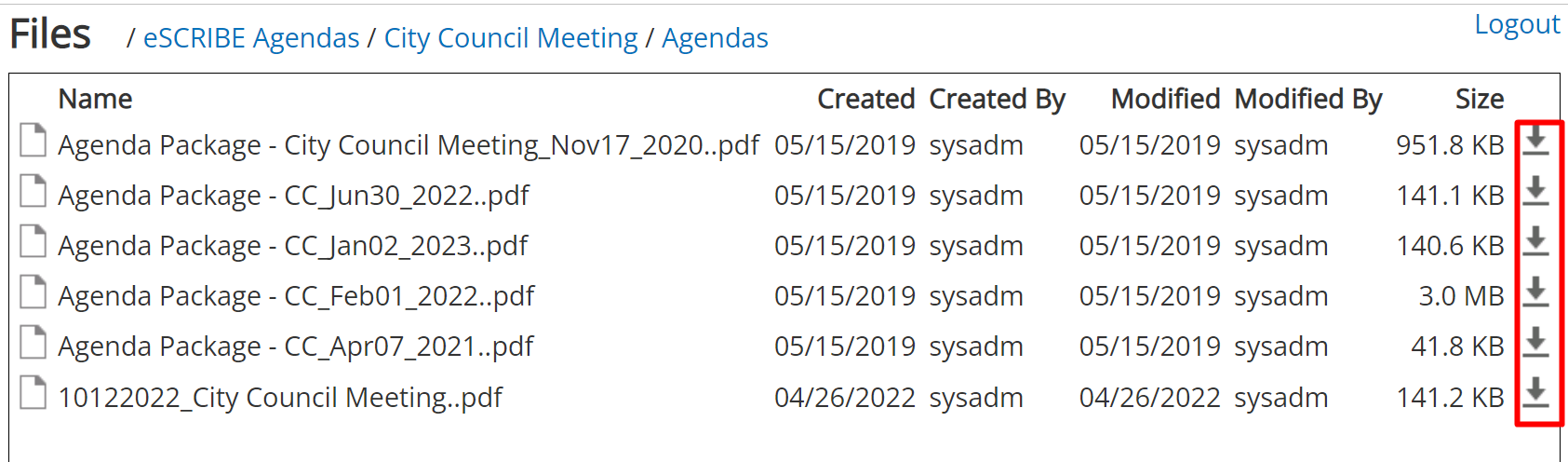Click the document icon beside 10122022_City Council Meeting
Image resolution: width=1568 pixels, height=462 pixels.
coord(34,393)
